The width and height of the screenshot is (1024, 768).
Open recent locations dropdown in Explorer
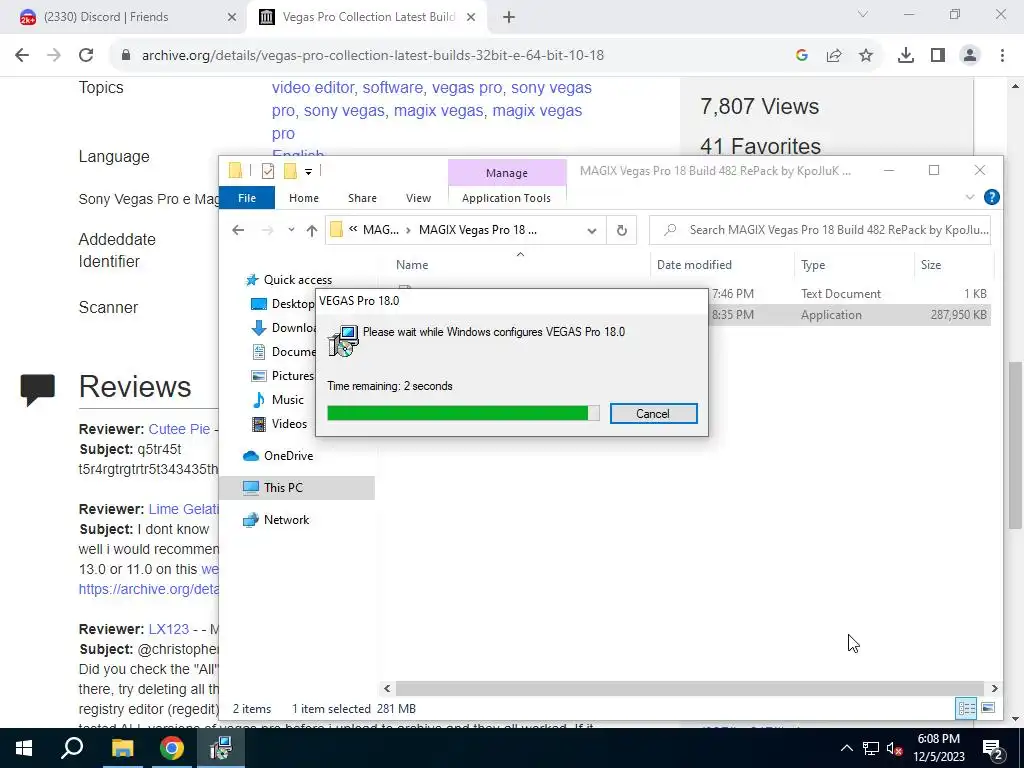[291, 230]
